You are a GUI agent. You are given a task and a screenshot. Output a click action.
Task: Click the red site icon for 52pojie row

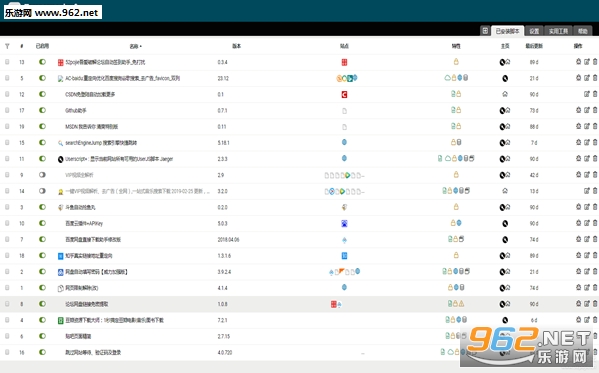point(344,62)
